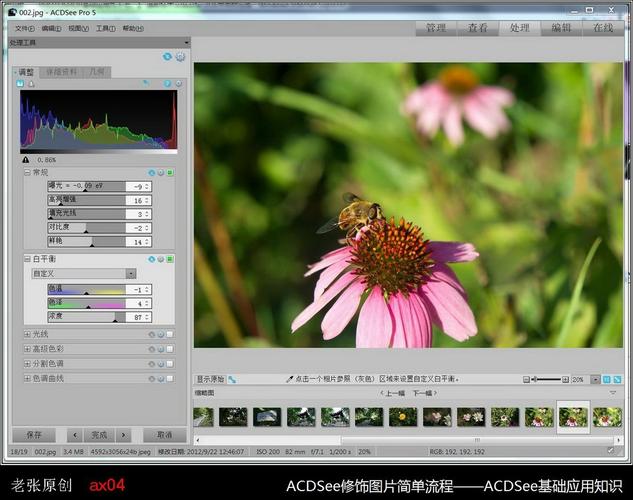
Task: Click the blue refresh icon in 处理工具 panel
Action: (167, 56)
